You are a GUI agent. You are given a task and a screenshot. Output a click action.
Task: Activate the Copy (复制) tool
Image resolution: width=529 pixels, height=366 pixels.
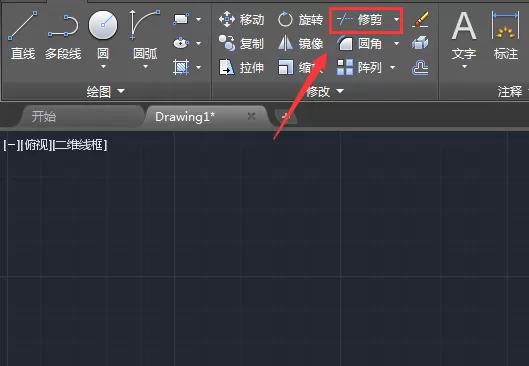[x=241, y=44]
